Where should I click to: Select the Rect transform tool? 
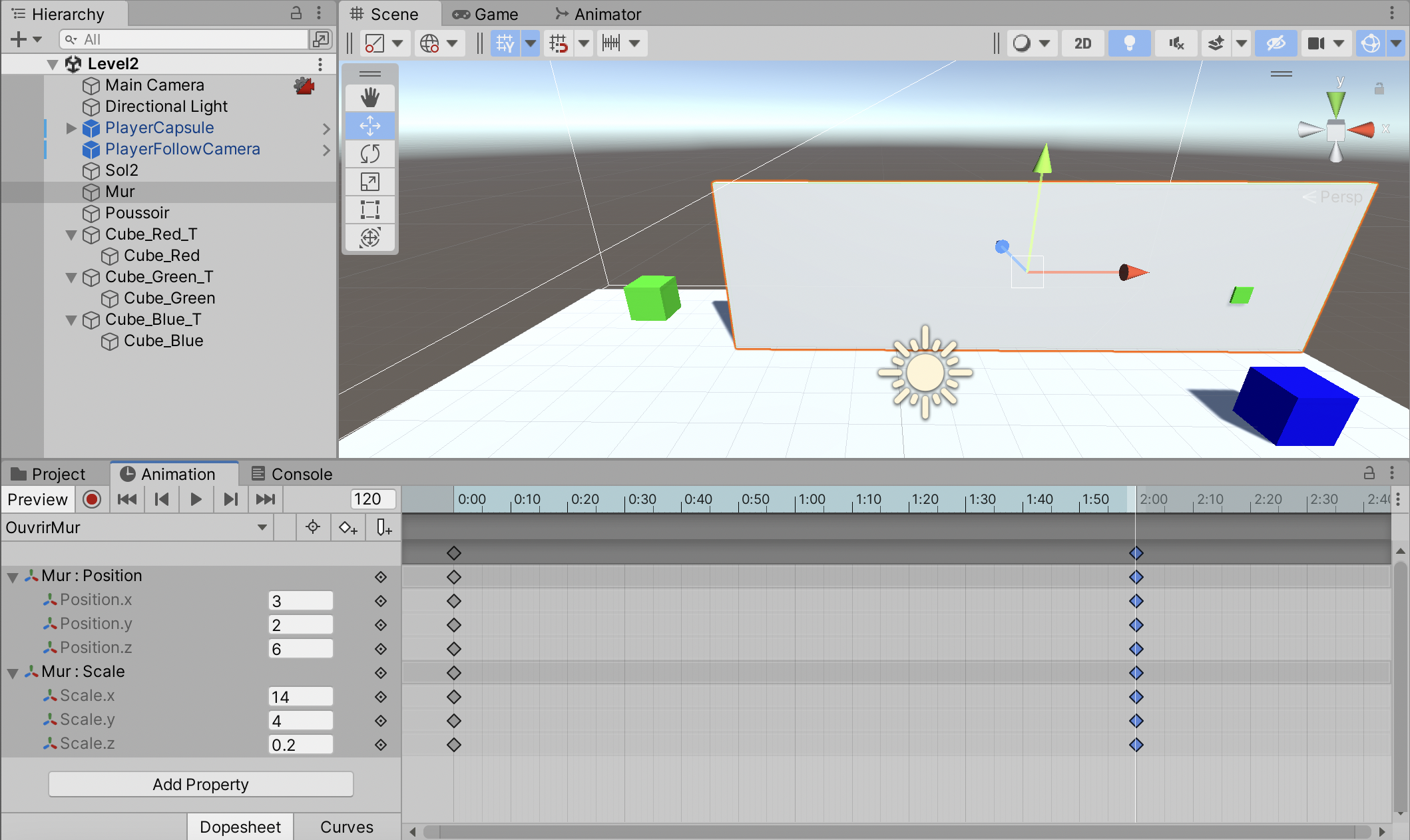370,210
